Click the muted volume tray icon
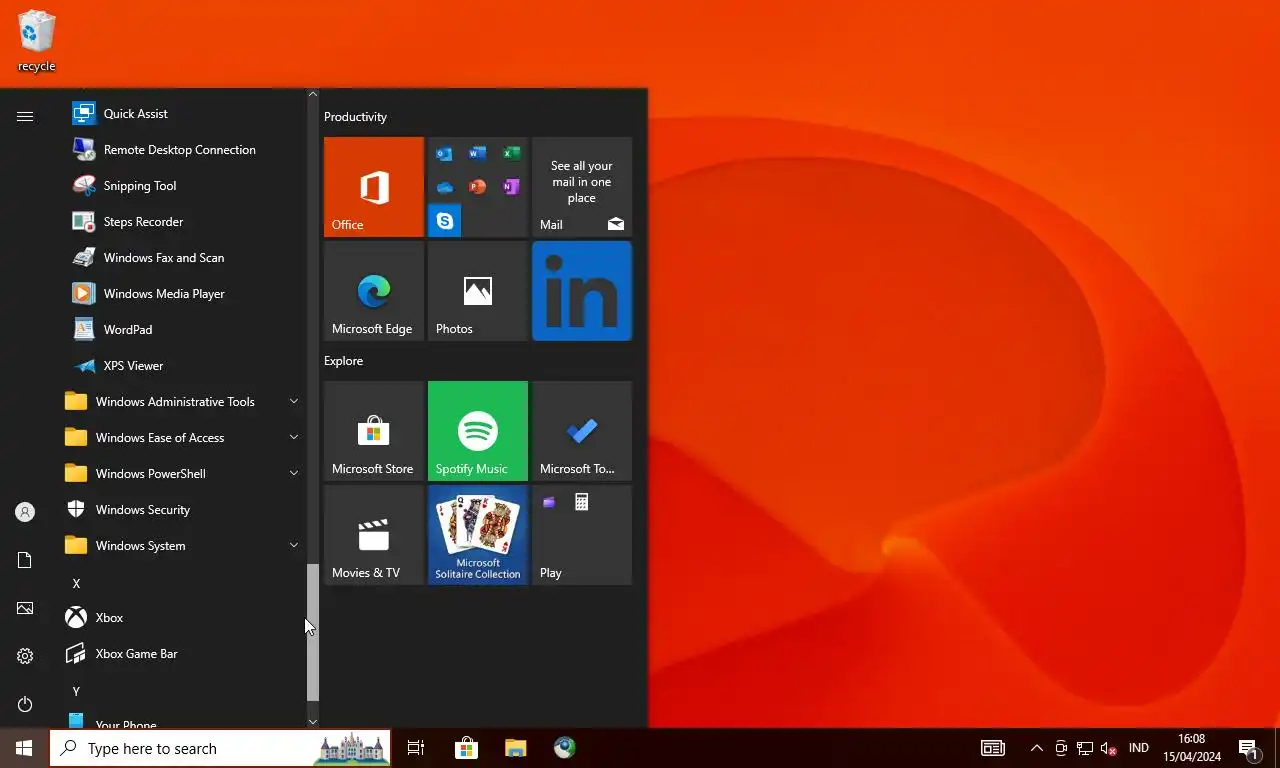1280x768 pixels. (1108, 748)
